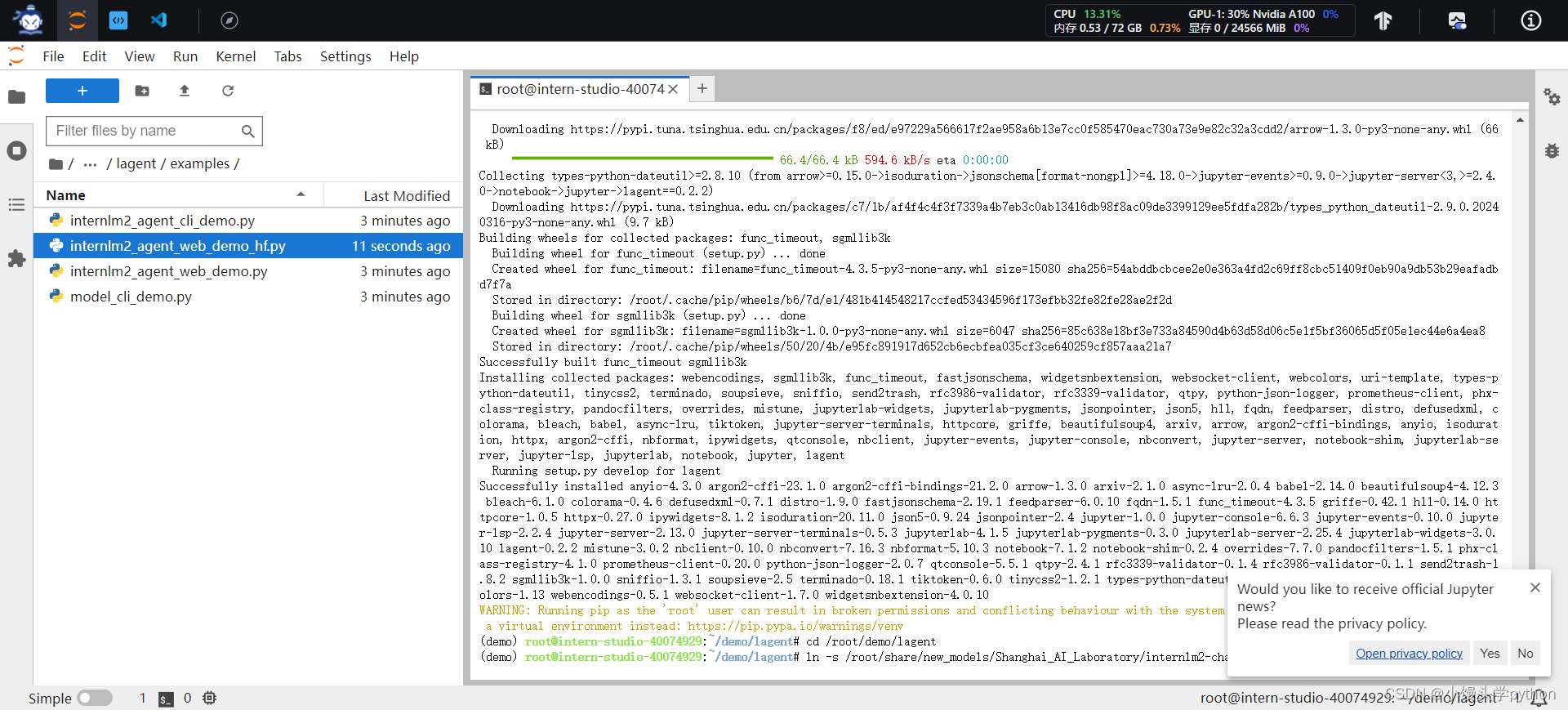The height and width of the screenshot is (710, 1568).
Task: Upload files using the upload icon
Action: pos(185,91)
